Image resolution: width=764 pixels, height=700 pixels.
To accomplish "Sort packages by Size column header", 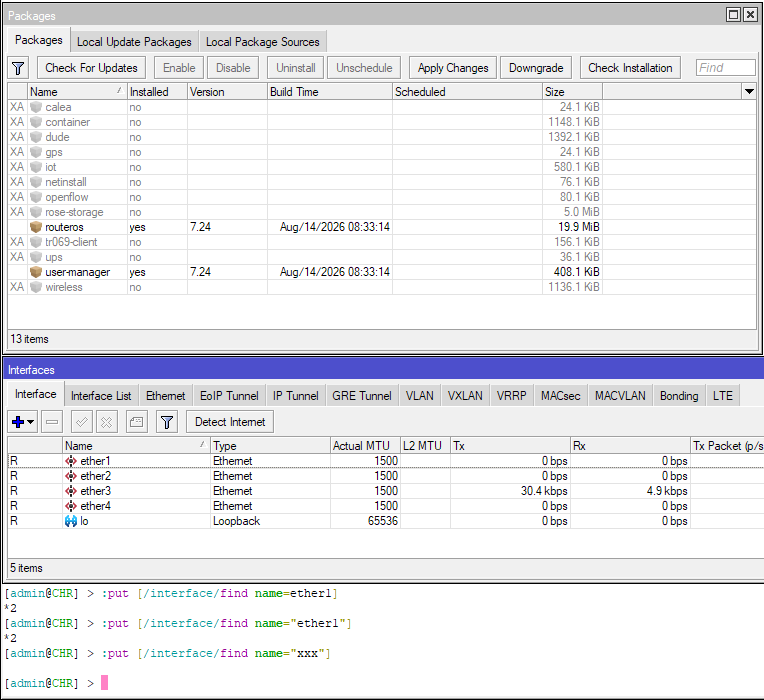I will click(x=572, y=92).
